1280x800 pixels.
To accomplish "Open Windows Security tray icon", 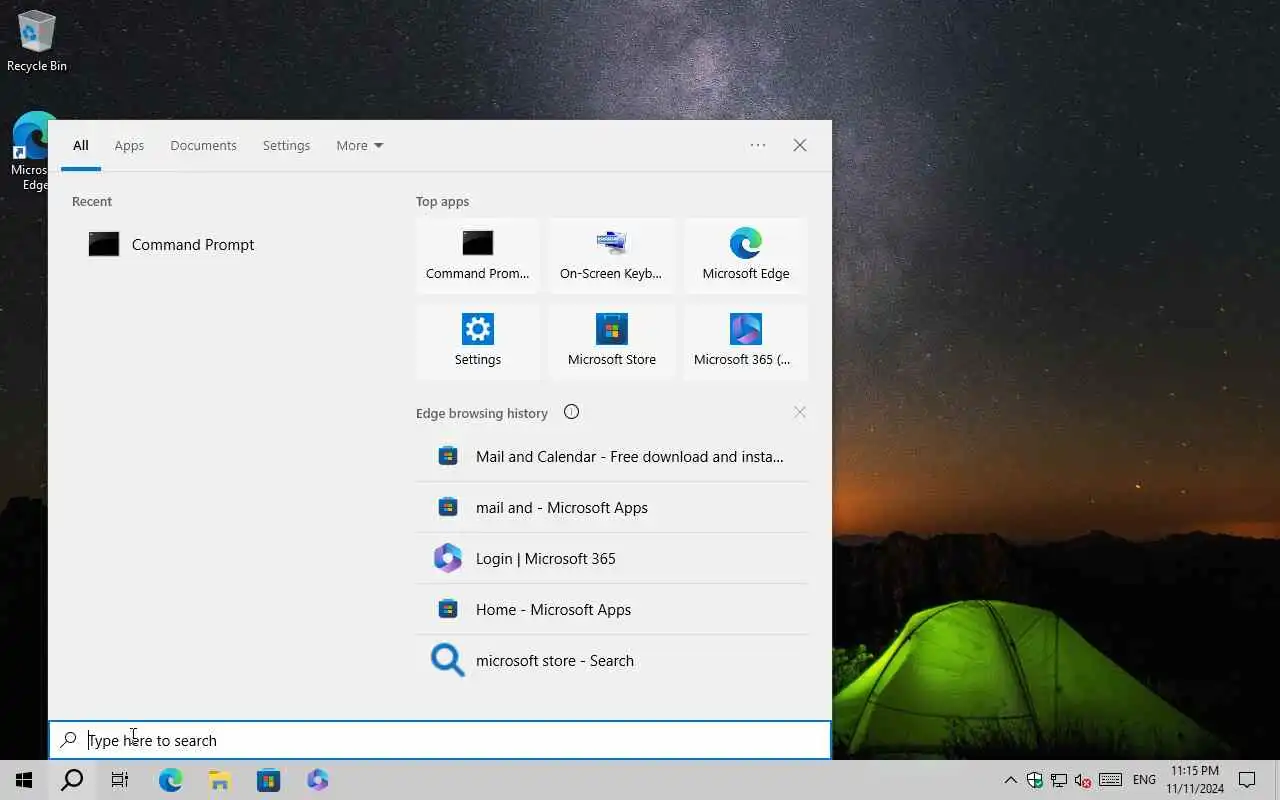I will click(x=1035, y=780).
